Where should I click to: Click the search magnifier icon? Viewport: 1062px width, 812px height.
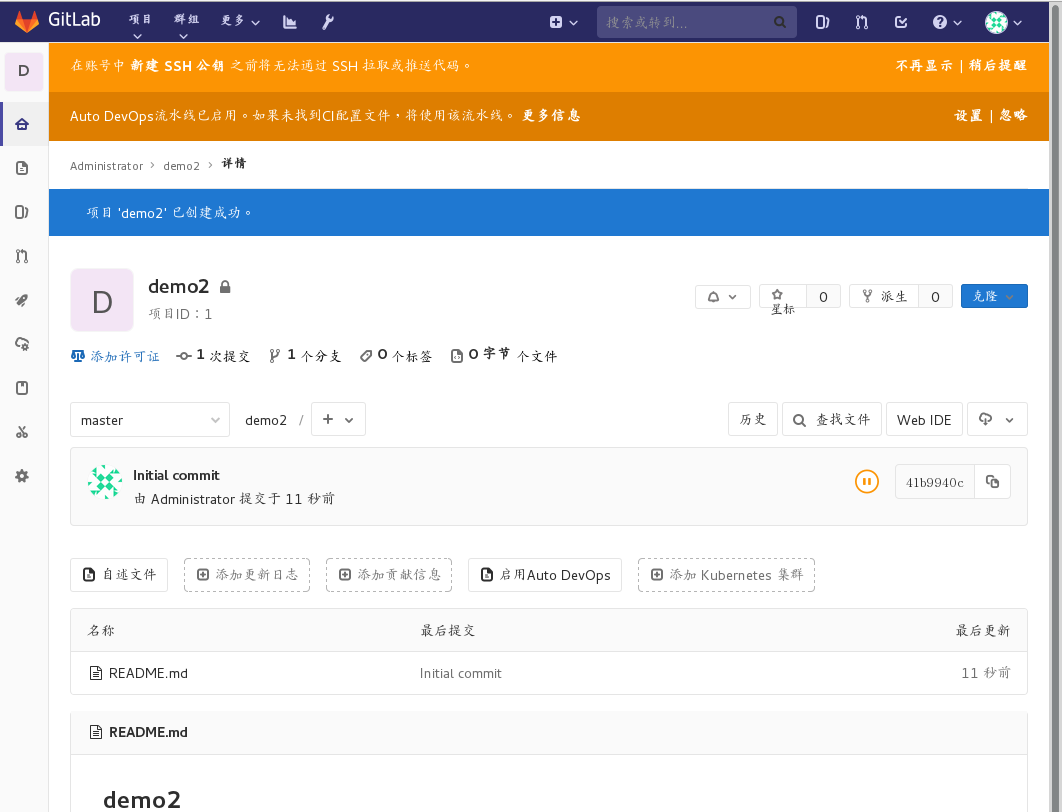pyautogui.click(x=780, y=22)
